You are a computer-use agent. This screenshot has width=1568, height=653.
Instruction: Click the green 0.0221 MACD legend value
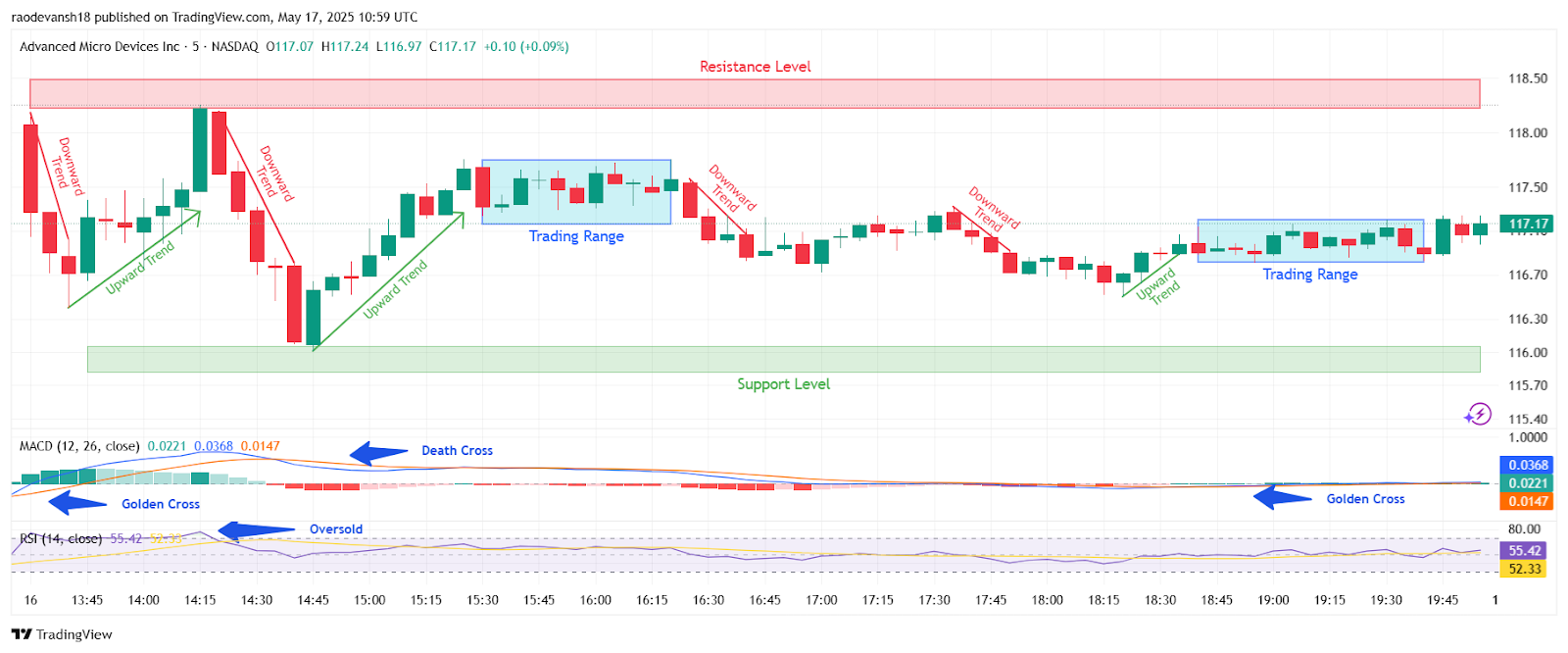167,446
